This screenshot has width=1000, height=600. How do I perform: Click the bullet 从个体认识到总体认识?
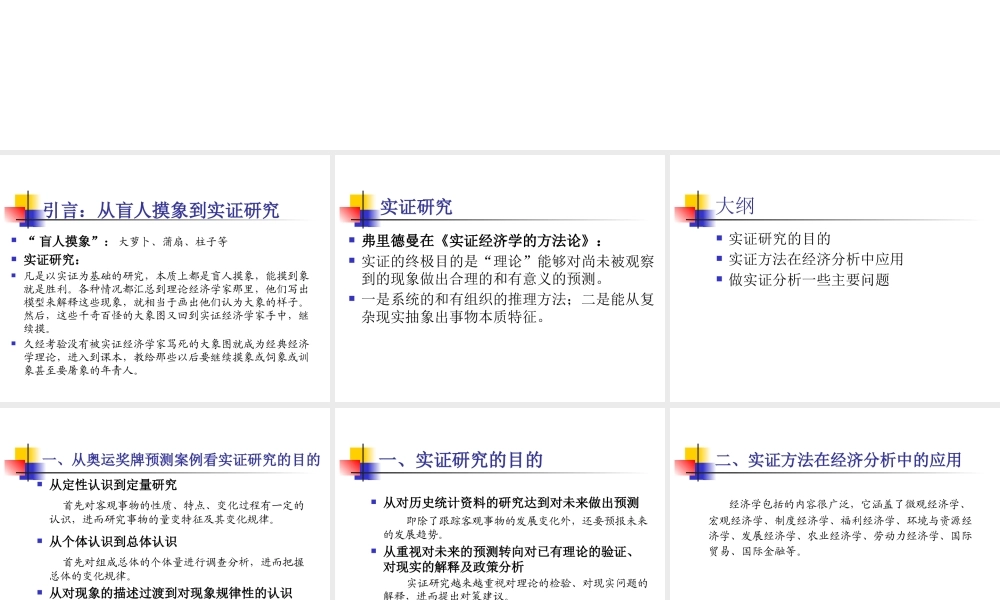click(113, 542)
